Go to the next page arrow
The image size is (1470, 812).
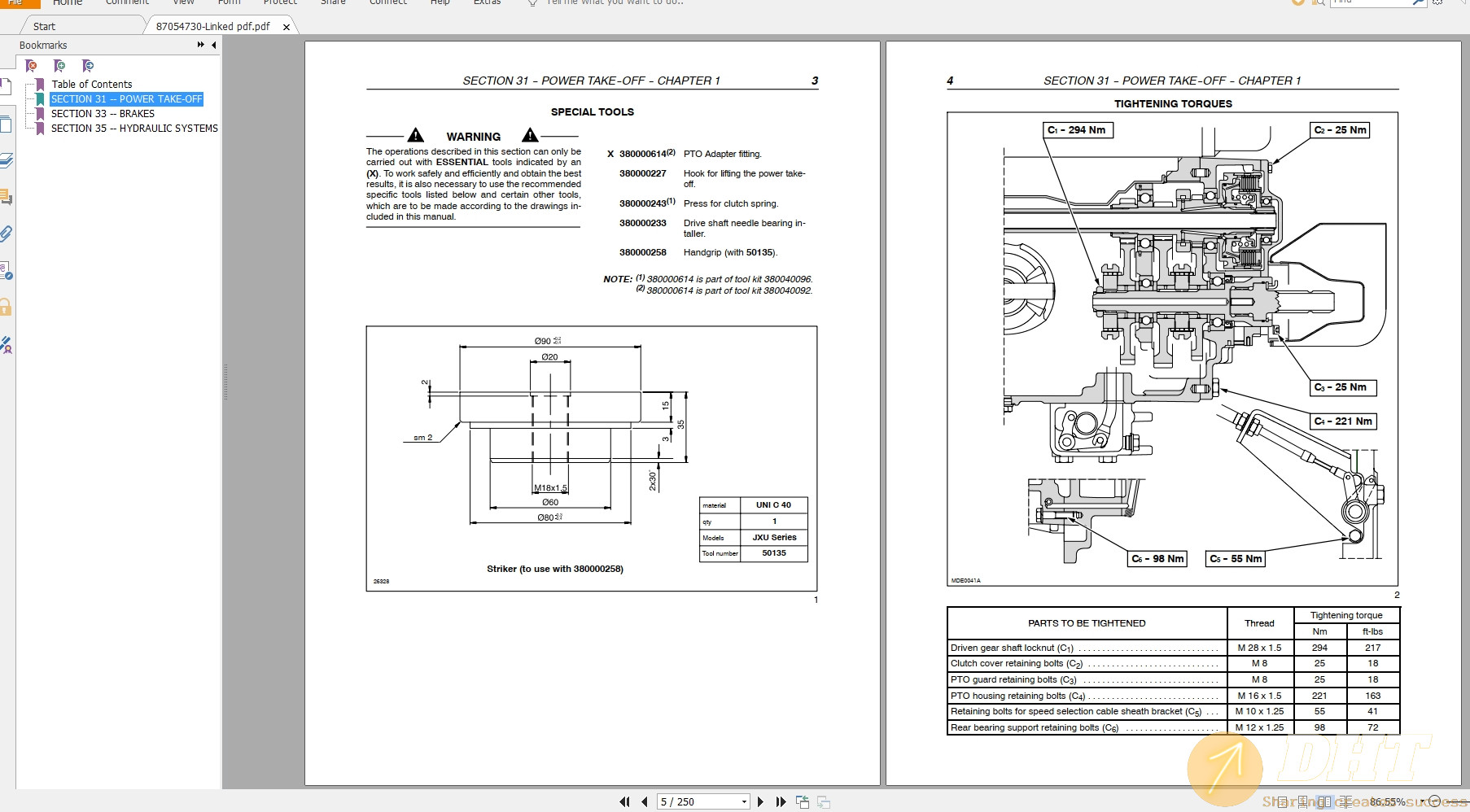click(761, 801)
